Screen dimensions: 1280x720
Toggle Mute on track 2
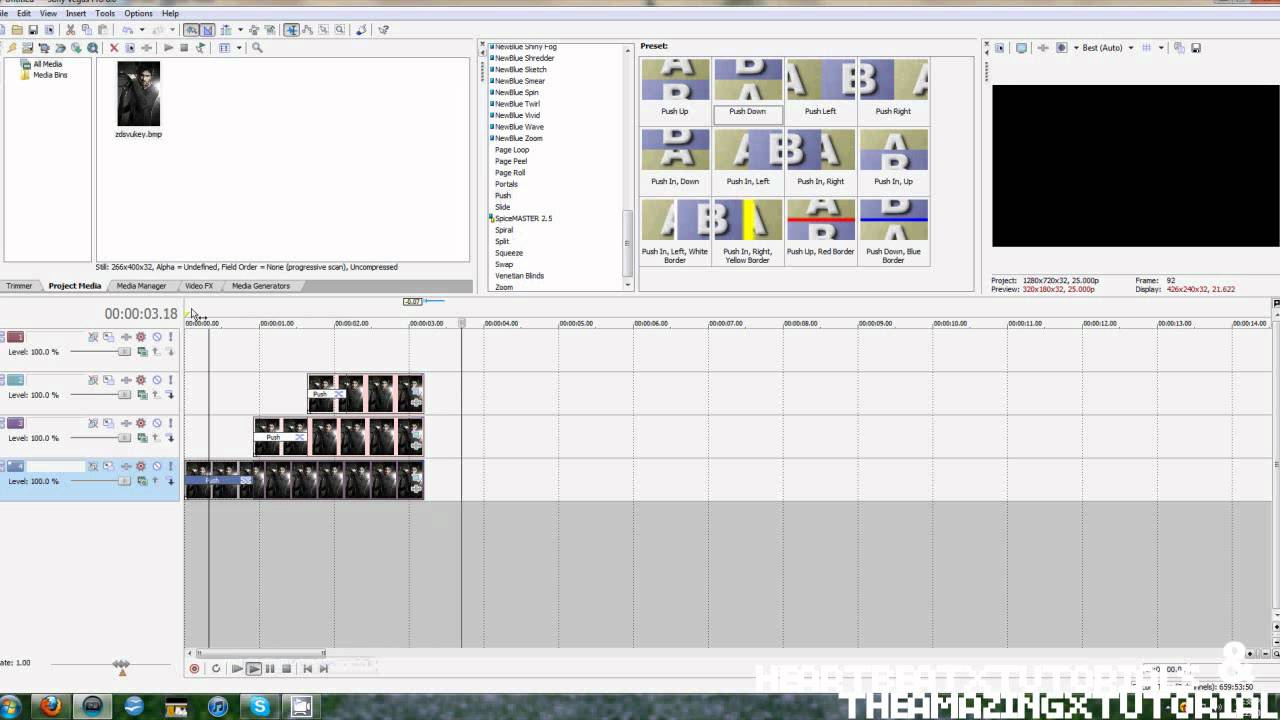coord(157,380)
